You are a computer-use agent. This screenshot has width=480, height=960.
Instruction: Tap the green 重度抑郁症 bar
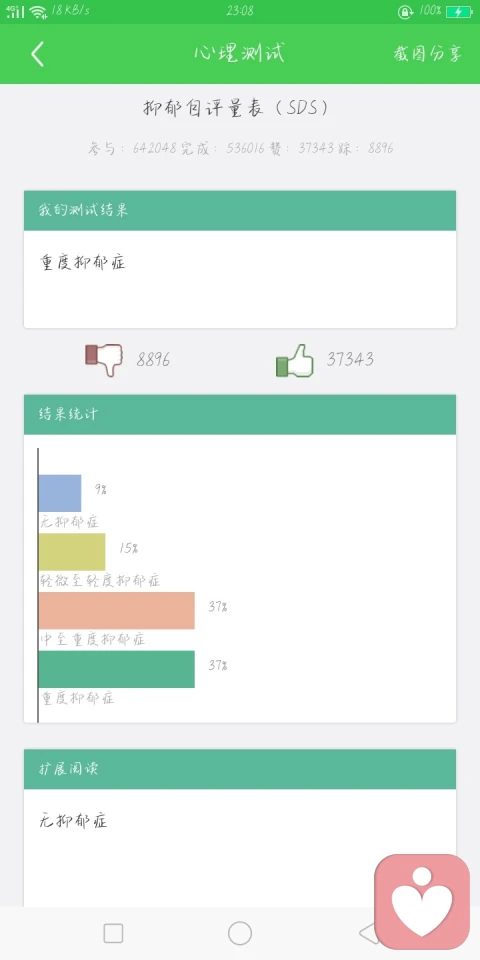point(117,669)
